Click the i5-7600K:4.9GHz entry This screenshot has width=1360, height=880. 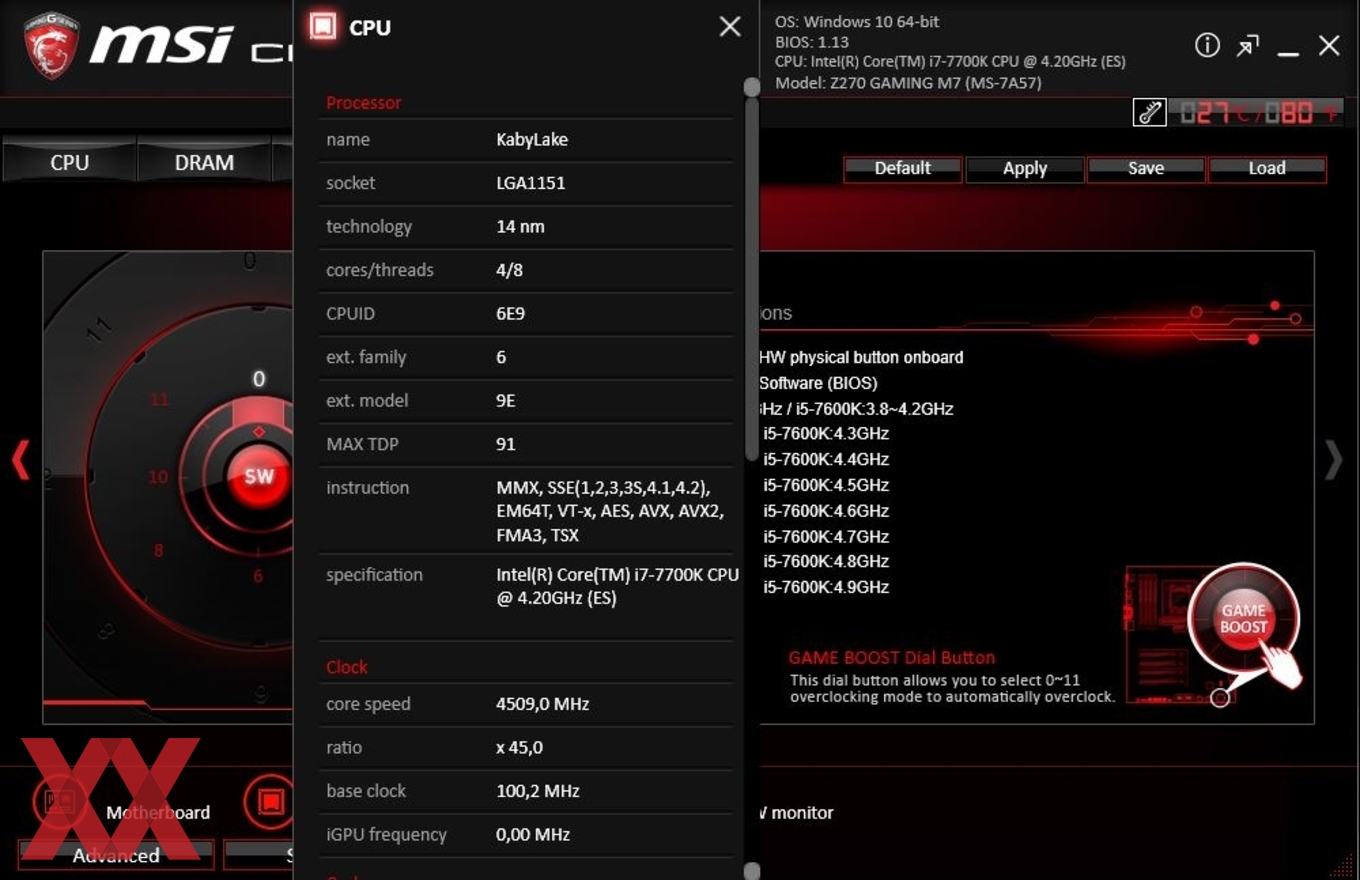click(826, 588)
